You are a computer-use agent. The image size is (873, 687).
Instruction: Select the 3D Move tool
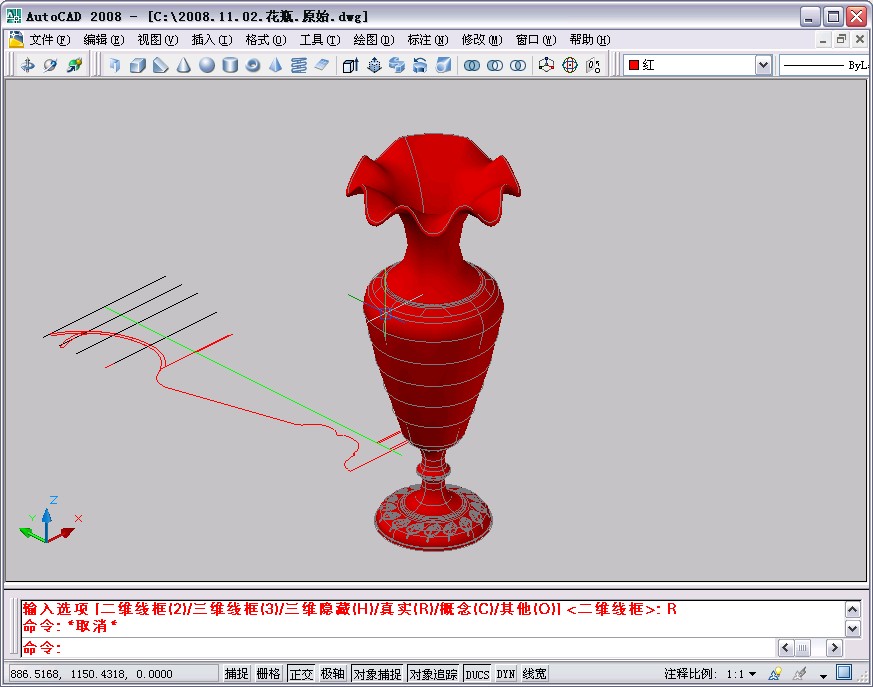pos(547,65)
